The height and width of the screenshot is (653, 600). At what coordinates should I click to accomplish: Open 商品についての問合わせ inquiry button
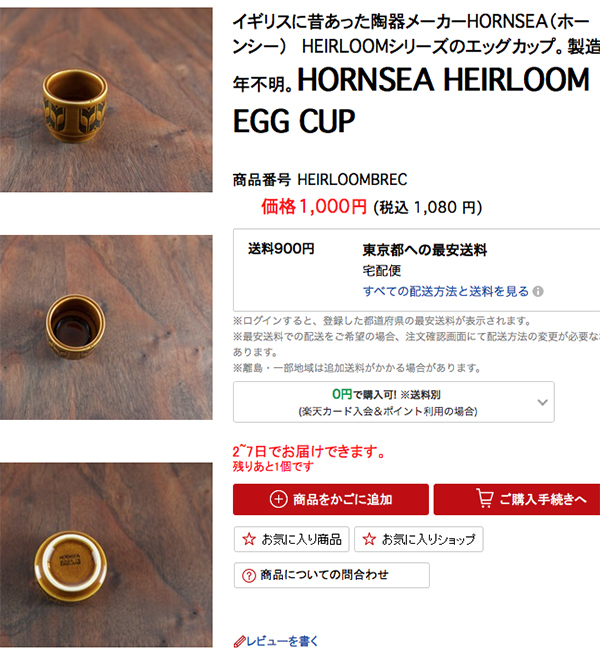[x=331, y=575]
